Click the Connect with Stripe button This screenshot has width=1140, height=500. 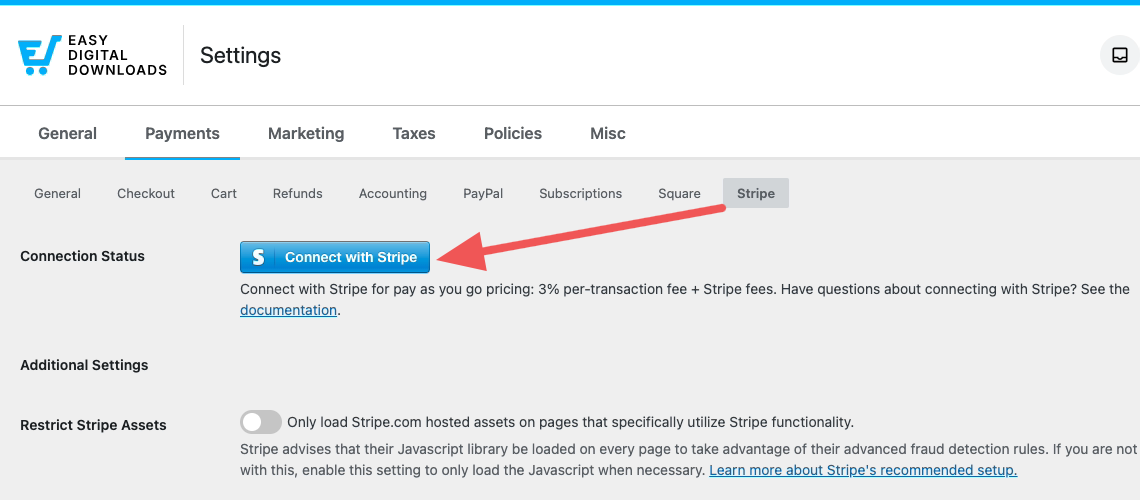coord(335,257)
